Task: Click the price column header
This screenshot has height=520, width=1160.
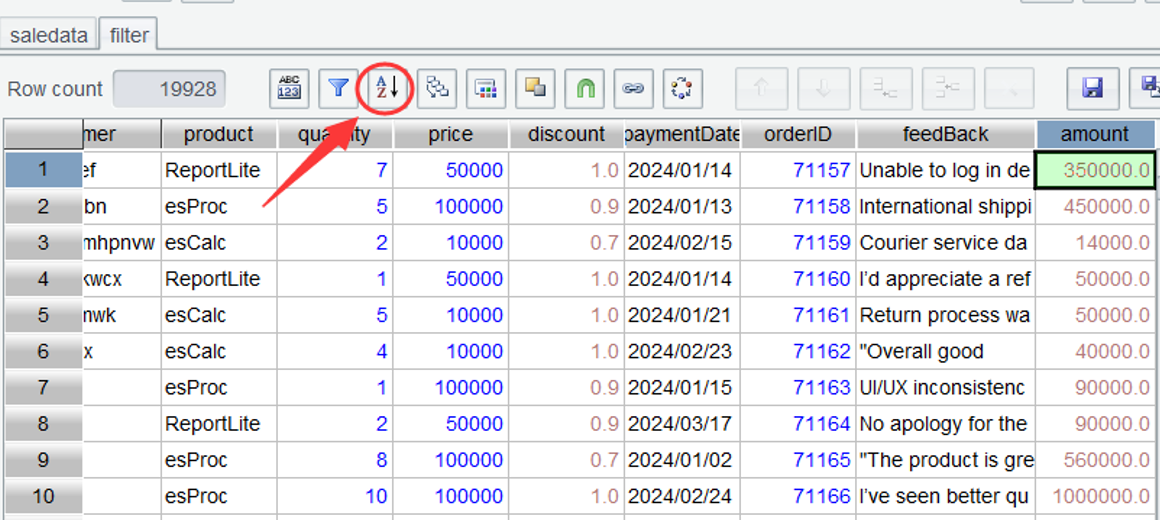Action: tap(450, 134)
